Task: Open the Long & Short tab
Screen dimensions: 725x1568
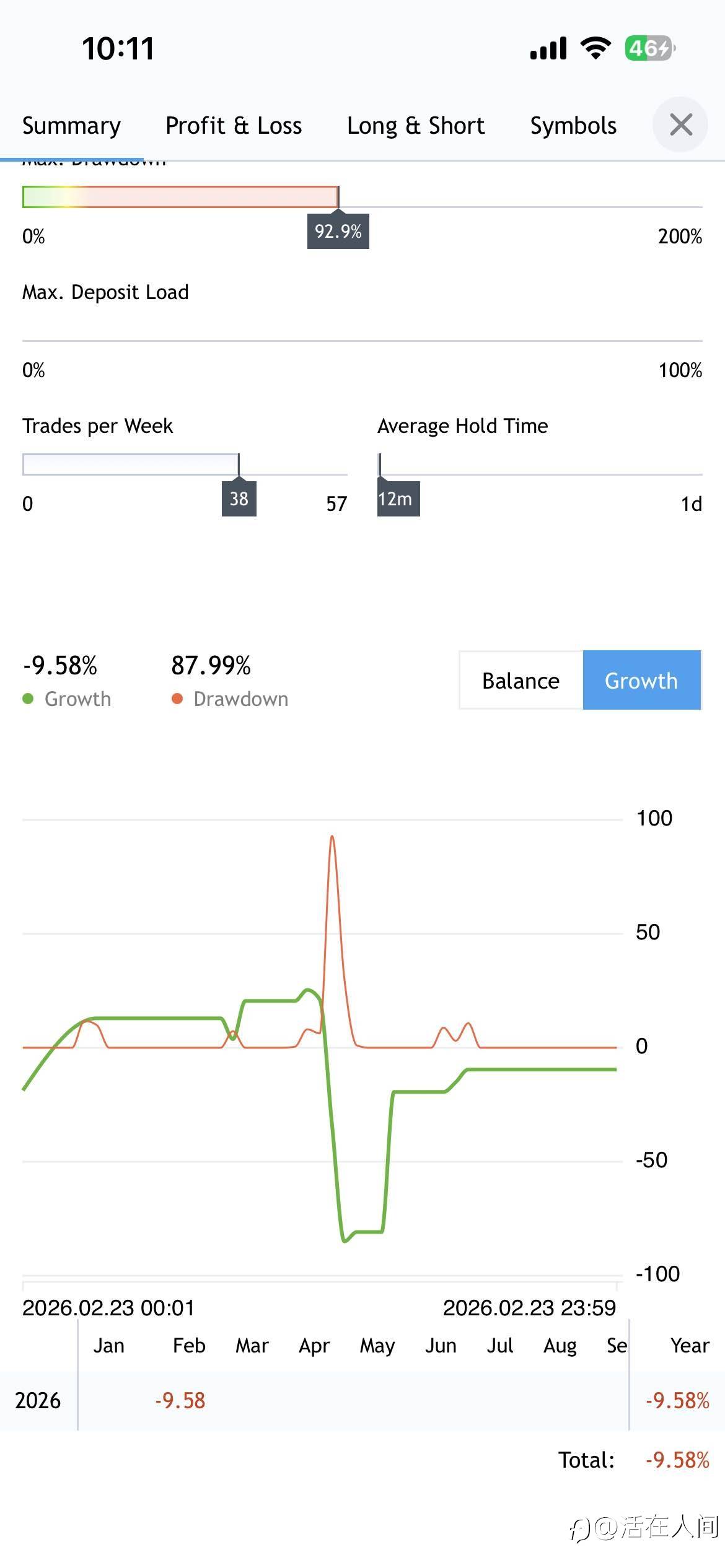Action: click(x=415, y=126)
